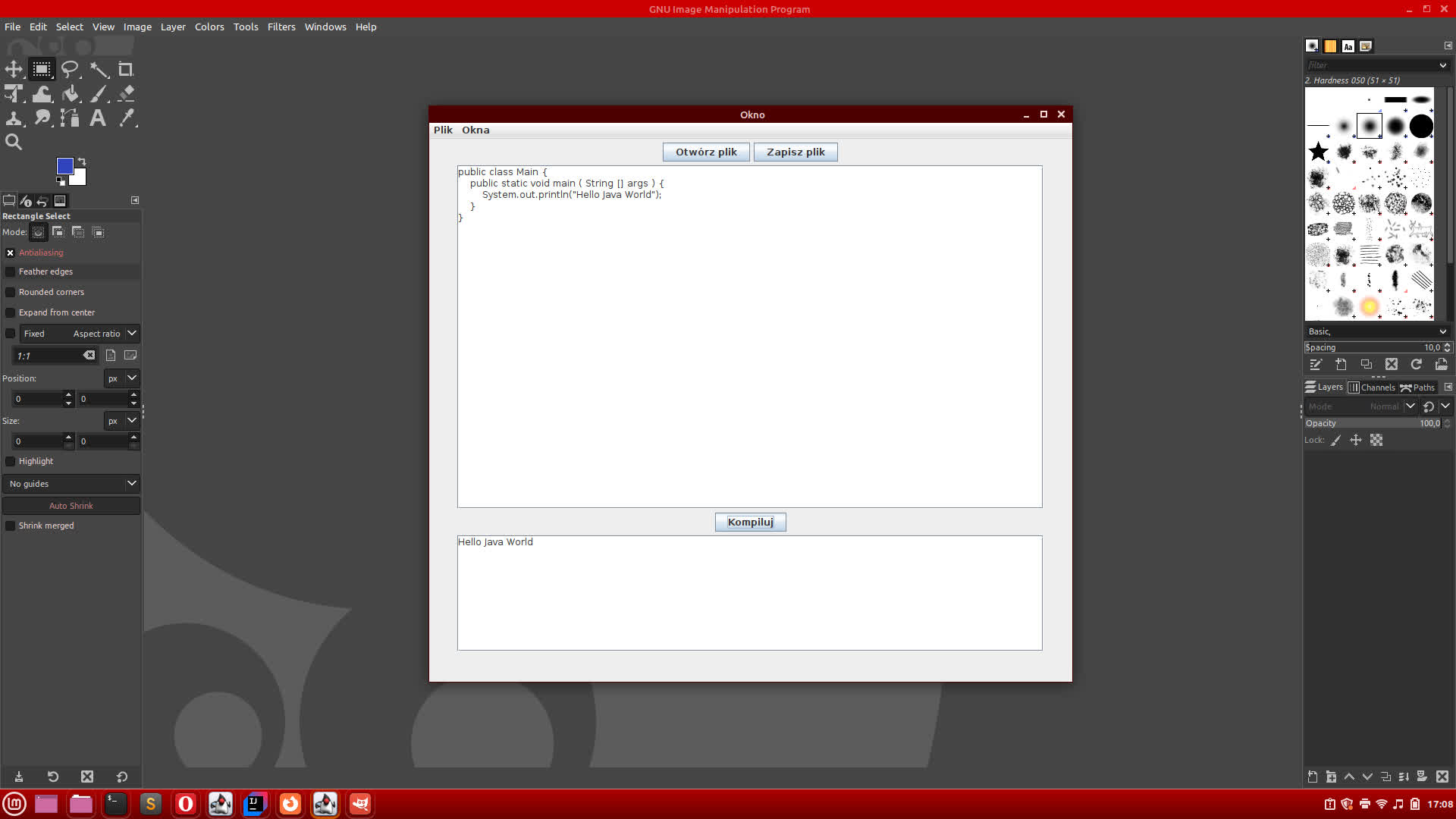Select the Bucket Fill tool
Screen dimensions: 1456x819
[x=71, y=94]
